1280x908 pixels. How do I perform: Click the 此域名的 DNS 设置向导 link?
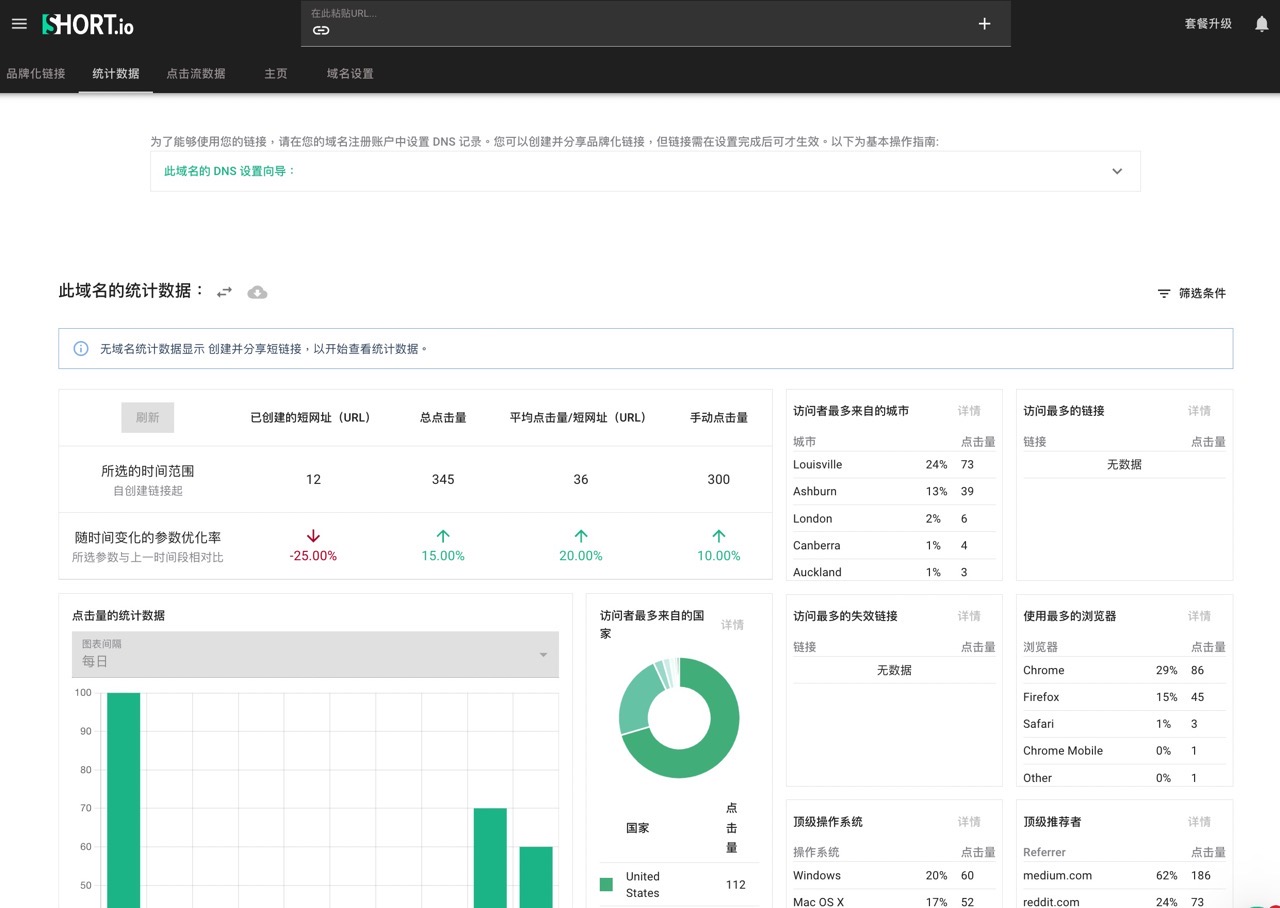[230, 171]
